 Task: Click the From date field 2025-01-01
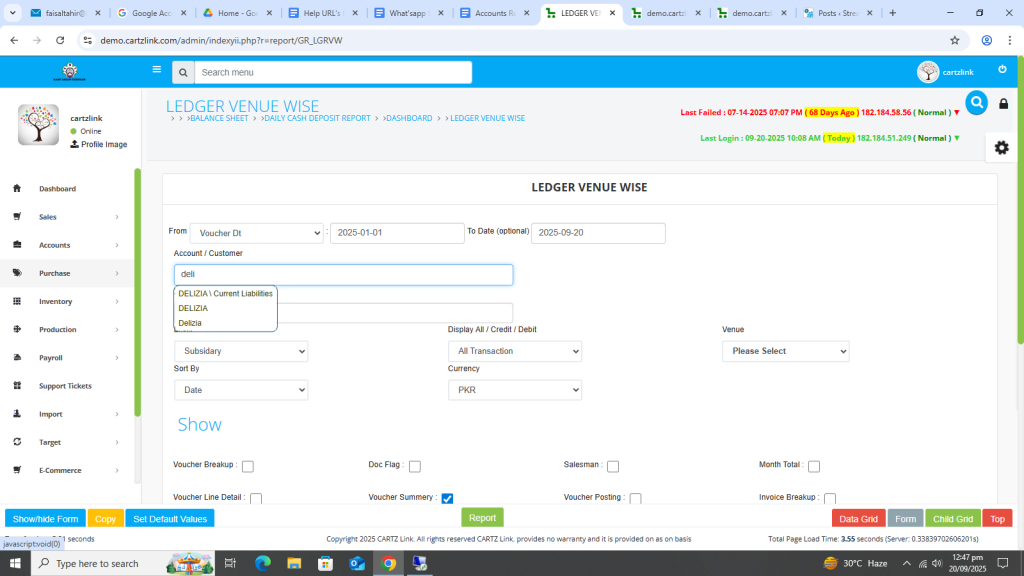[397, 233]
